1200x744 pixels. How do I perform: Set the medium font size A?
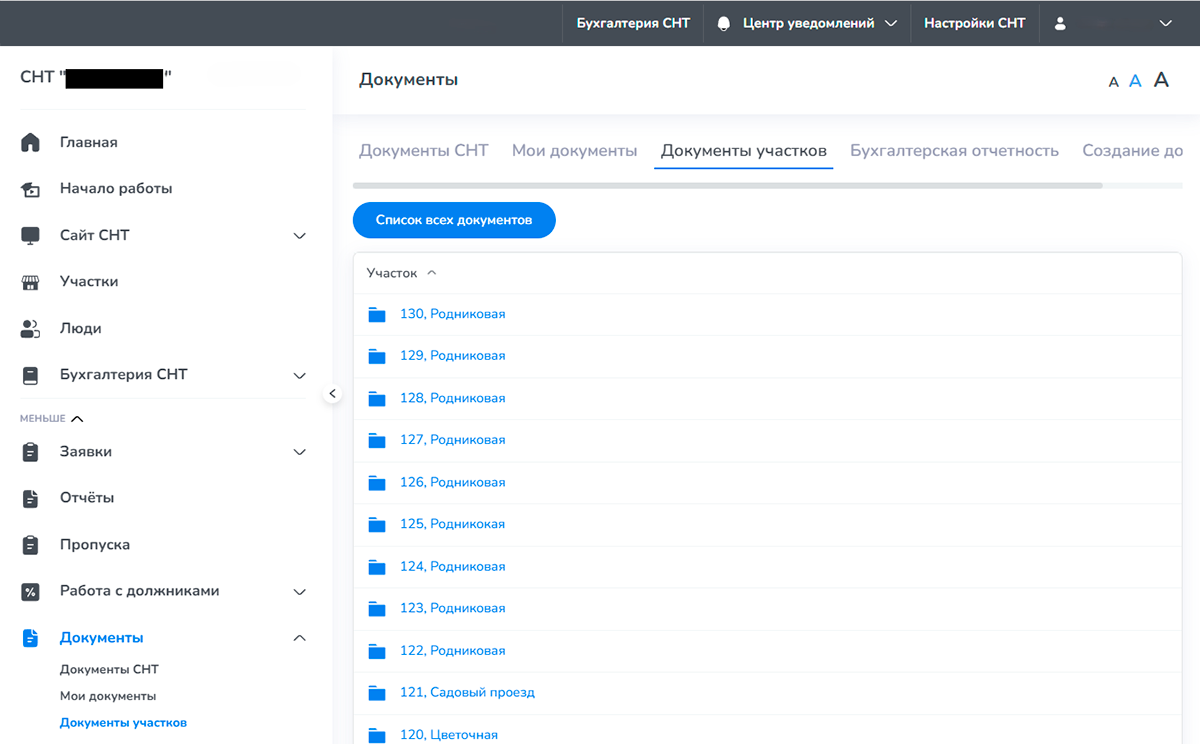coord(1135,81)
